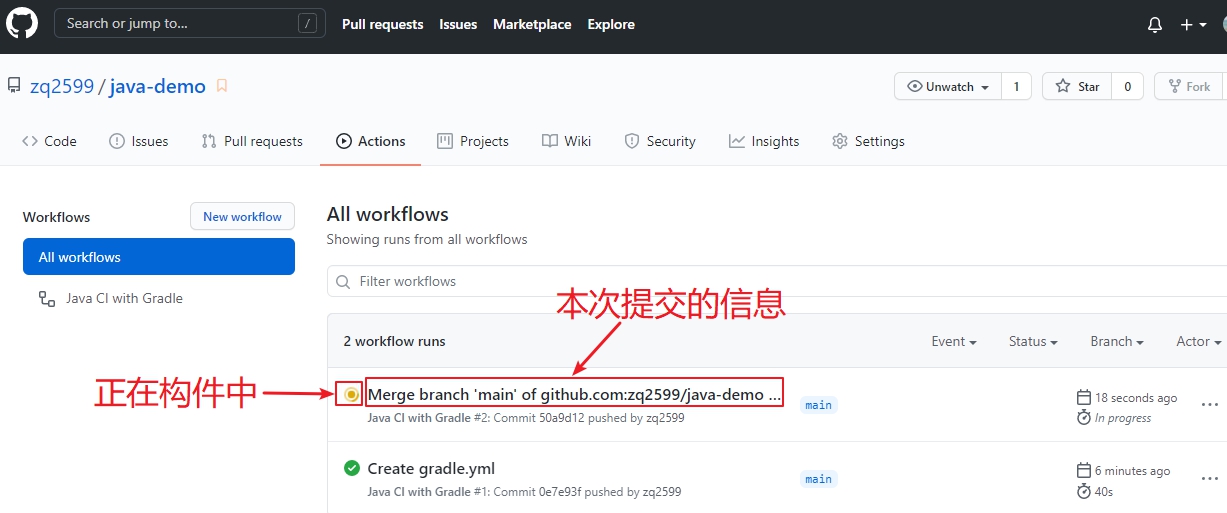This screenshot has width=1227, height=513.
Task: Click the 6 minutes ago timestamp
Action: (1133, 471)
